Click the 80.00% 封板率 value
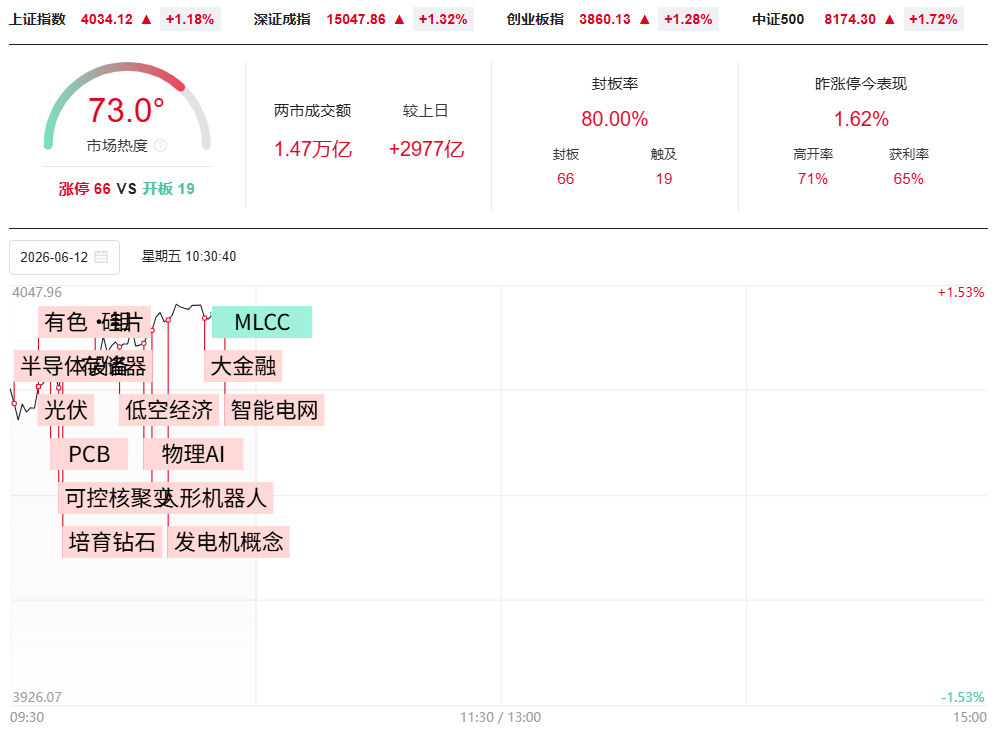 click(614, 119)
